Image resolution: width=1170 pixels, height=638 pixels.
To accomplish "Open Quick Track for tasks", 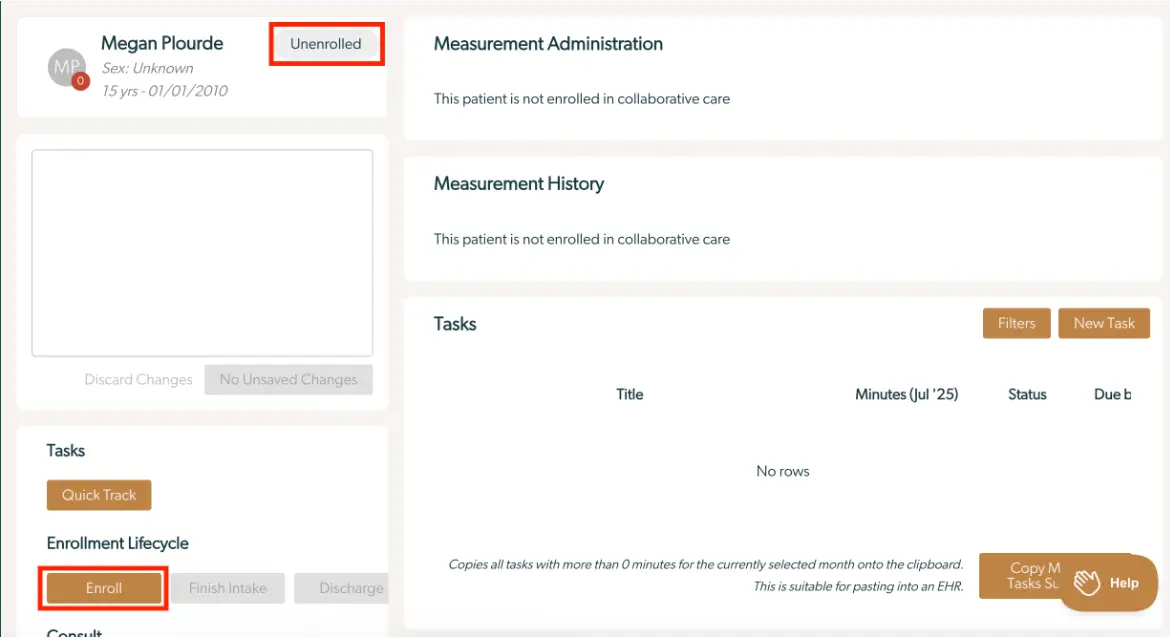I will point(98,494).
